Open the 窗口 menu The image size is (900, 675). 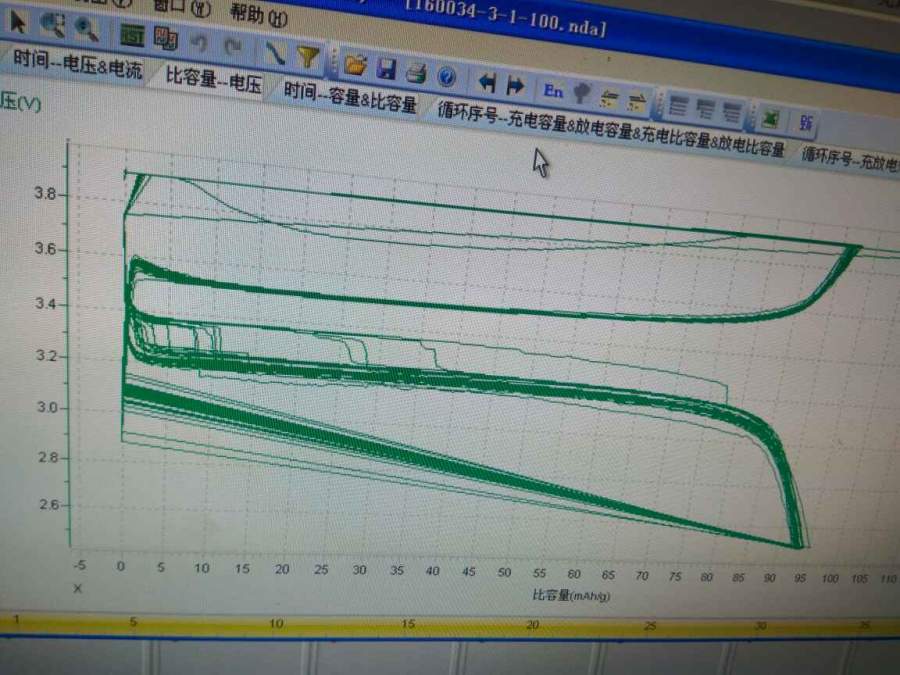(181, 6)
